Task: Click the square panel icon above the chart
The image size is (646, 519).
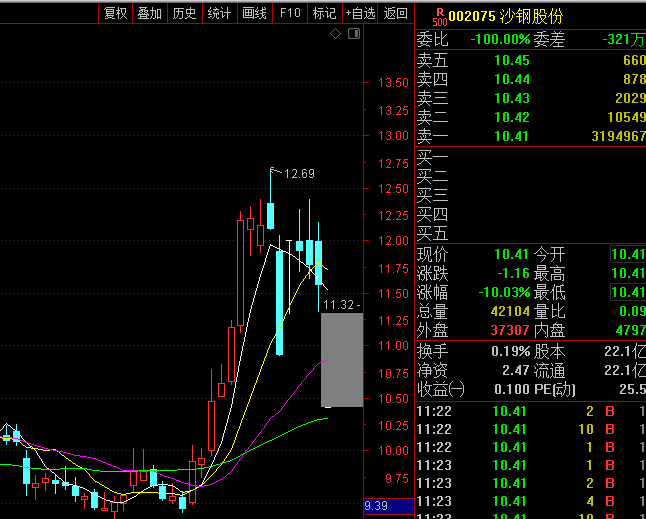Action: coord(352,35)
